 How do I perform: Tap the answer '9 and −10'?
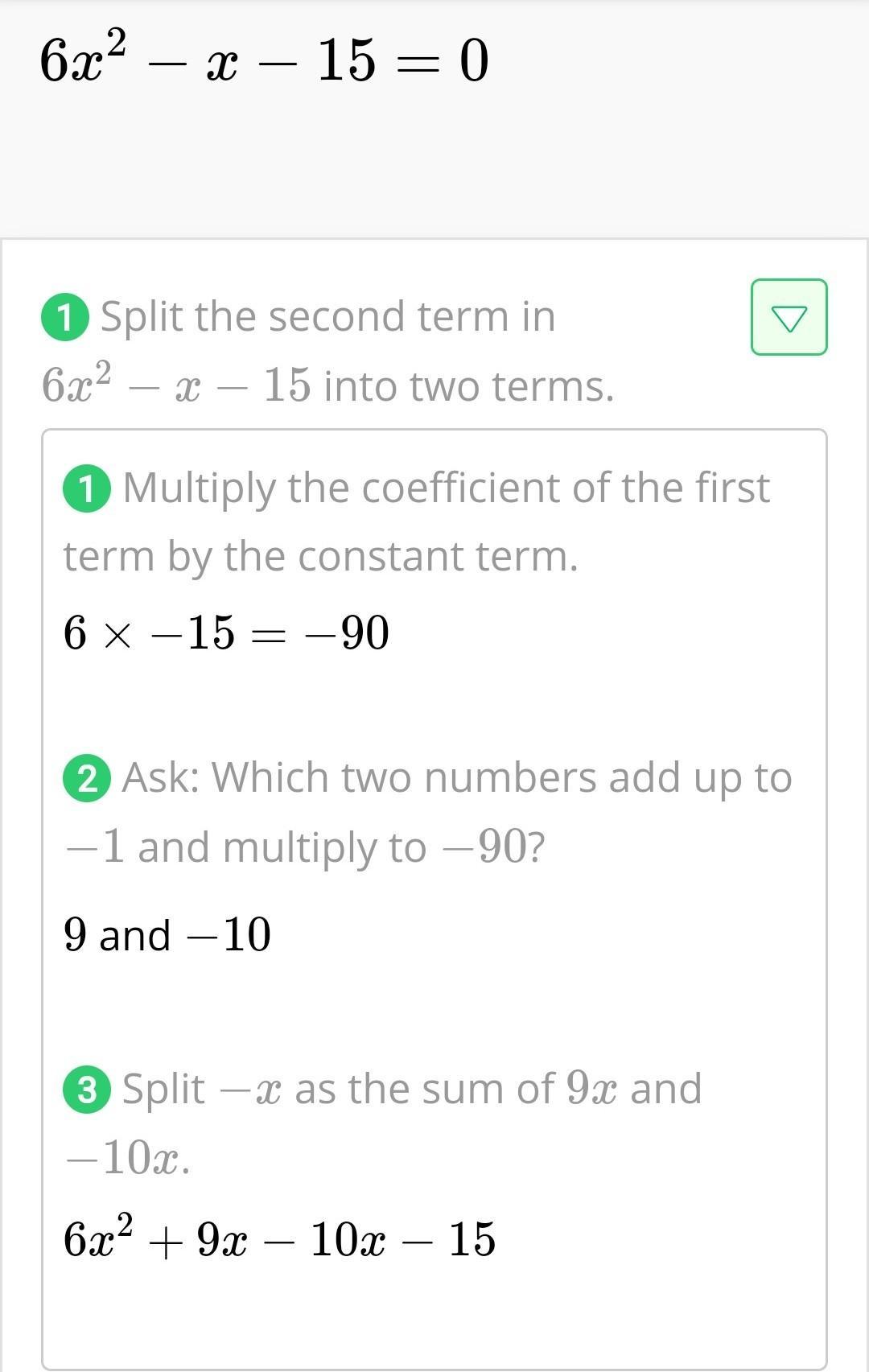tap(167, 935)
